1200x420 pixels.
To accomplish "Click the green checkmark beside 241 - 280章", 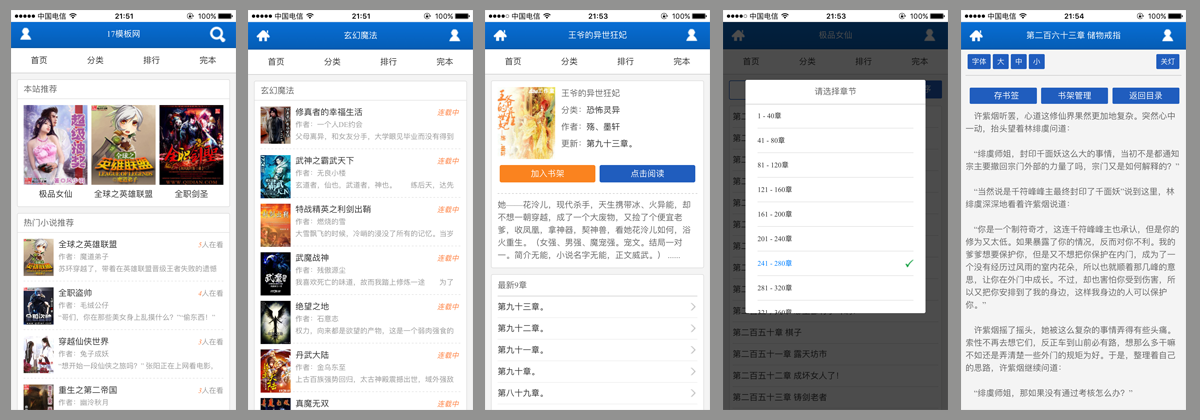I will coord(908,263).
